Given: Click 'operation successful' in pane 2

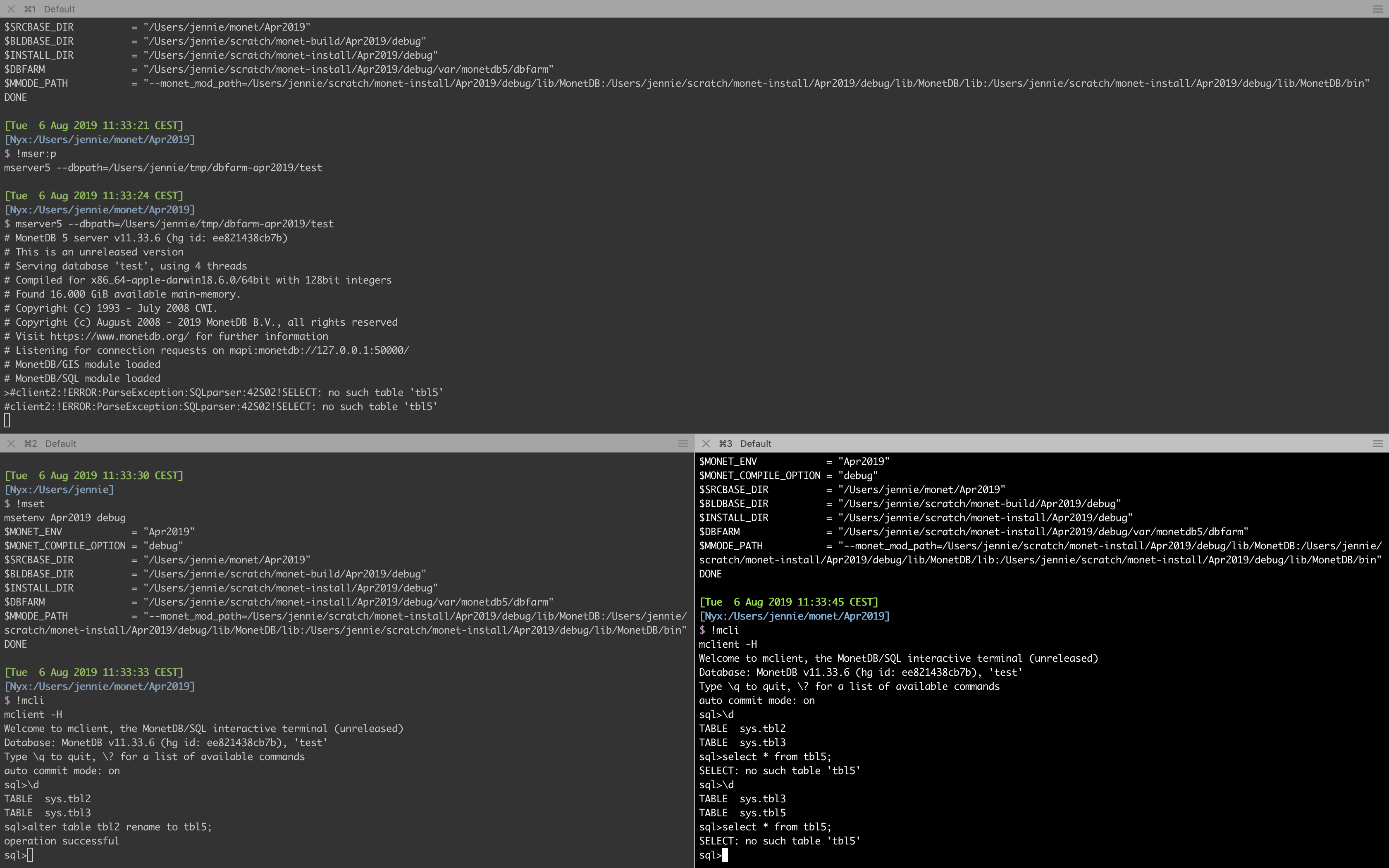Looking at the screenshot, I should coord(62,841).
